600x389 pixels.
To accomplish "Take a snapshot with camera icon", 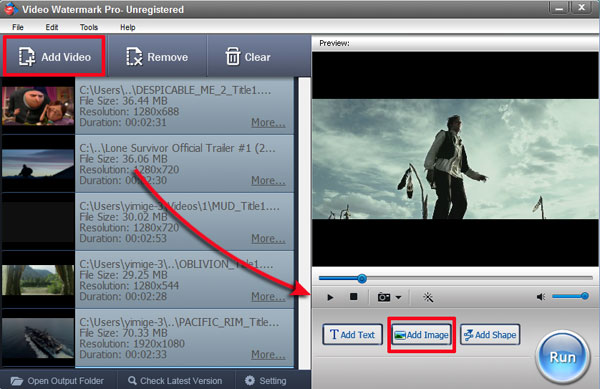I will click(x=384, y=297).
